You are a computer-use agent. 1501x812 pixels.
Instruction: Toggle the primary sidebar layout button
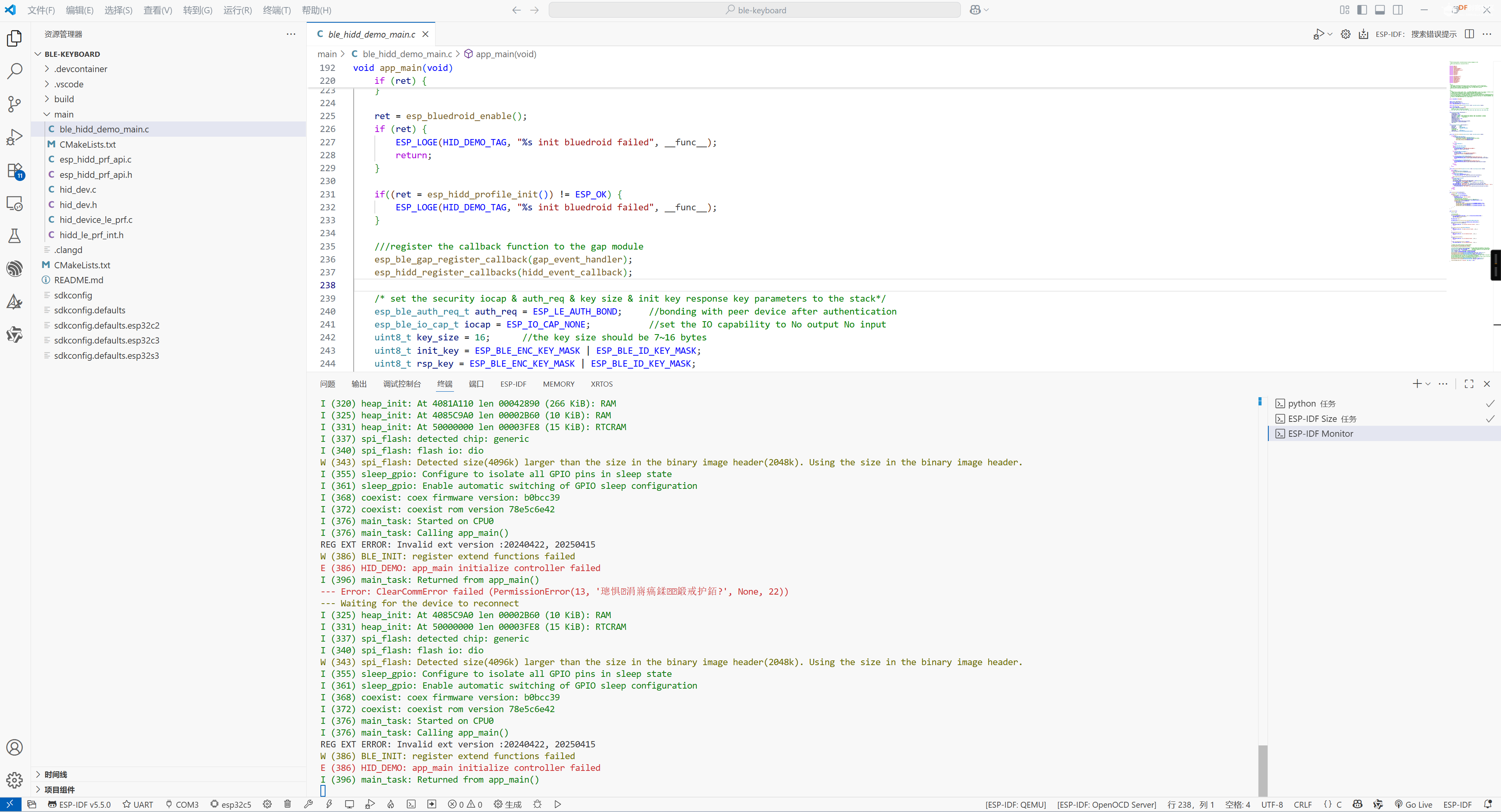click(1362, 10)
